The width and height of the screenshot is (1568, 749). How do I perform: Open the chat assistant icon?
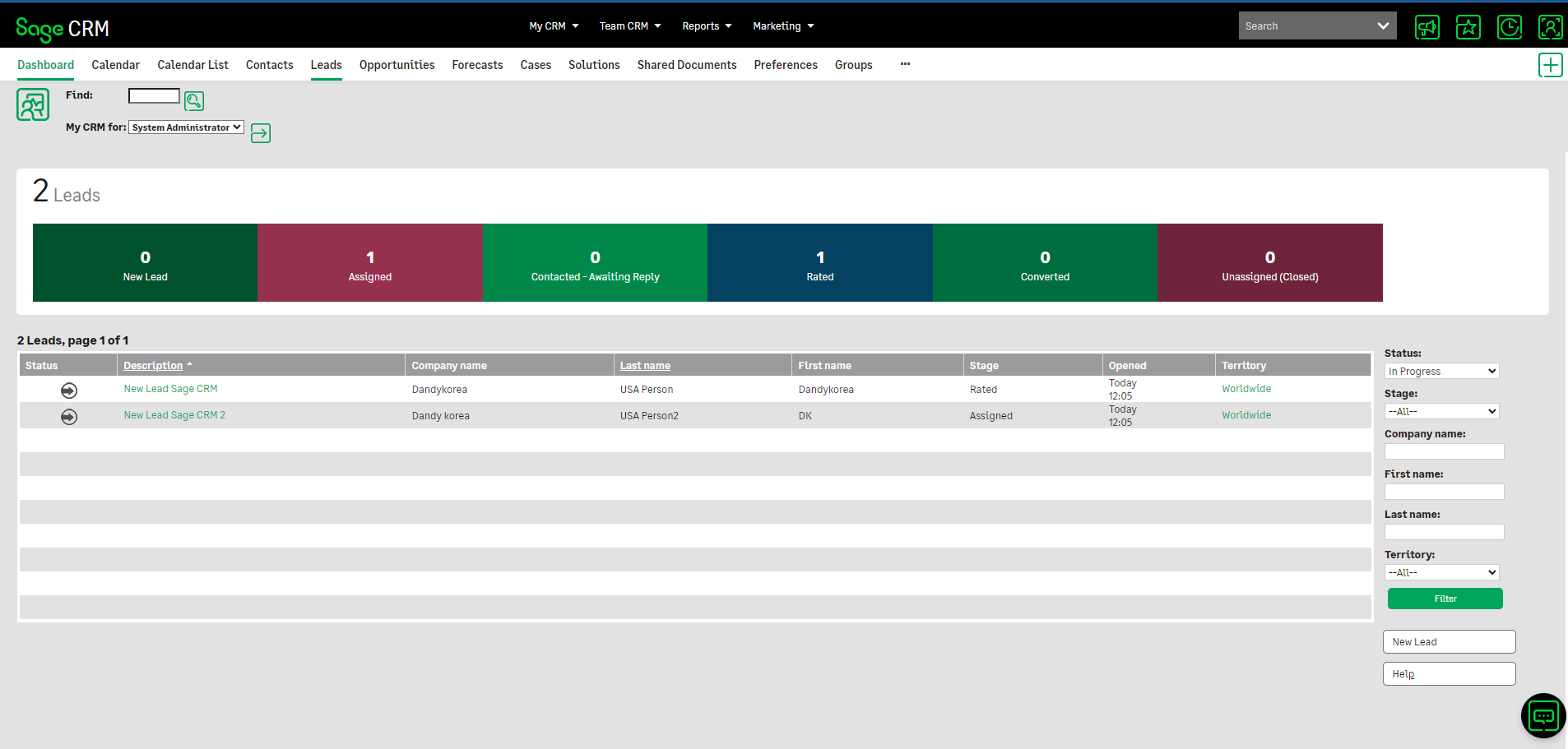coord(1543,716)
